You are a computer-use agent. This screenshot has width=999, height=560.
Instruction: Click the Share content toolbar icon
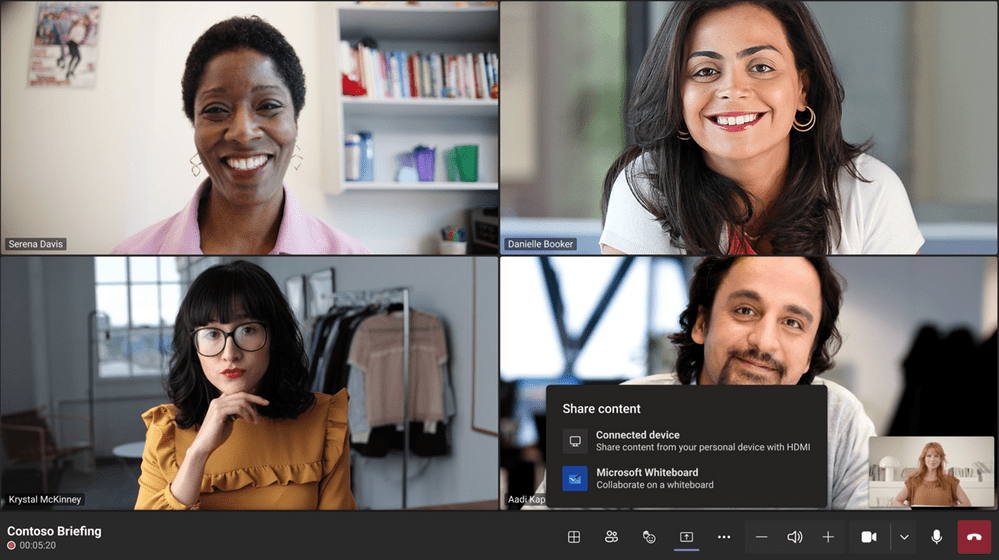686,537
